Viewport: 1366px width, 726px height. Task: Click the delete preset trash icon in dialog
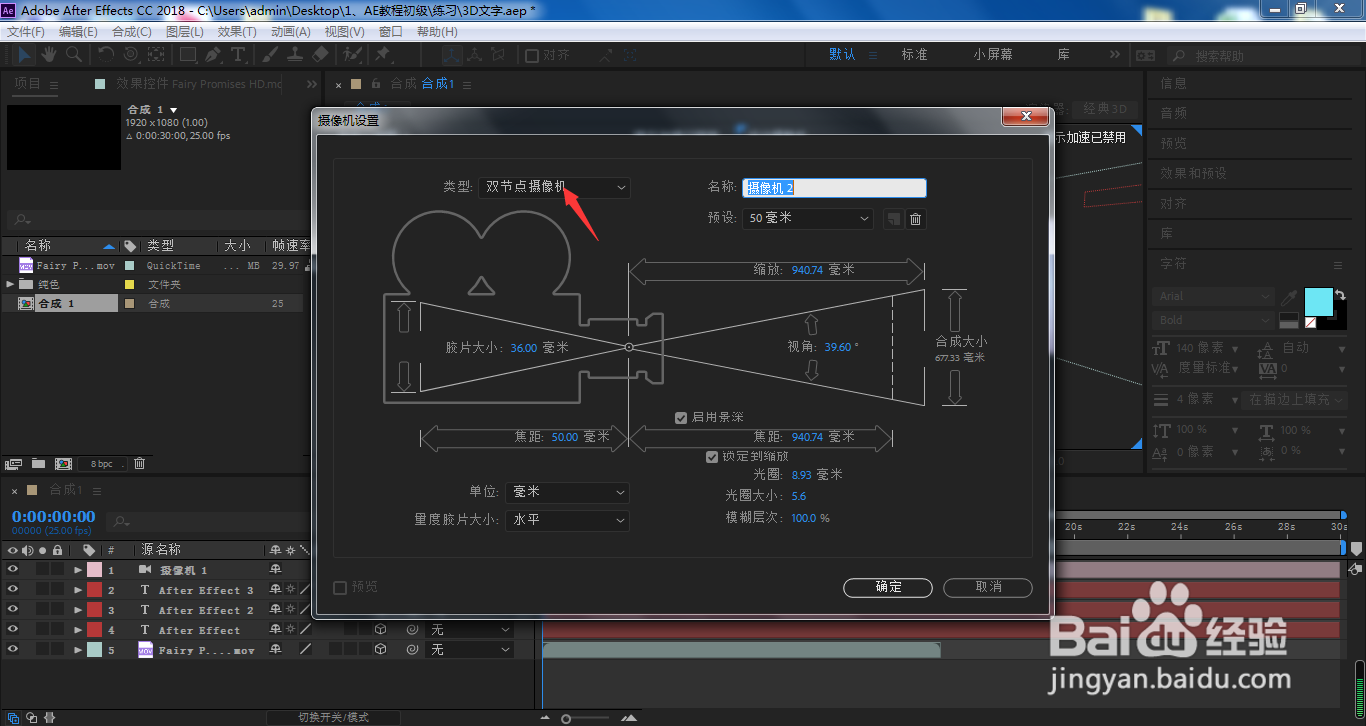click(915, 218)
